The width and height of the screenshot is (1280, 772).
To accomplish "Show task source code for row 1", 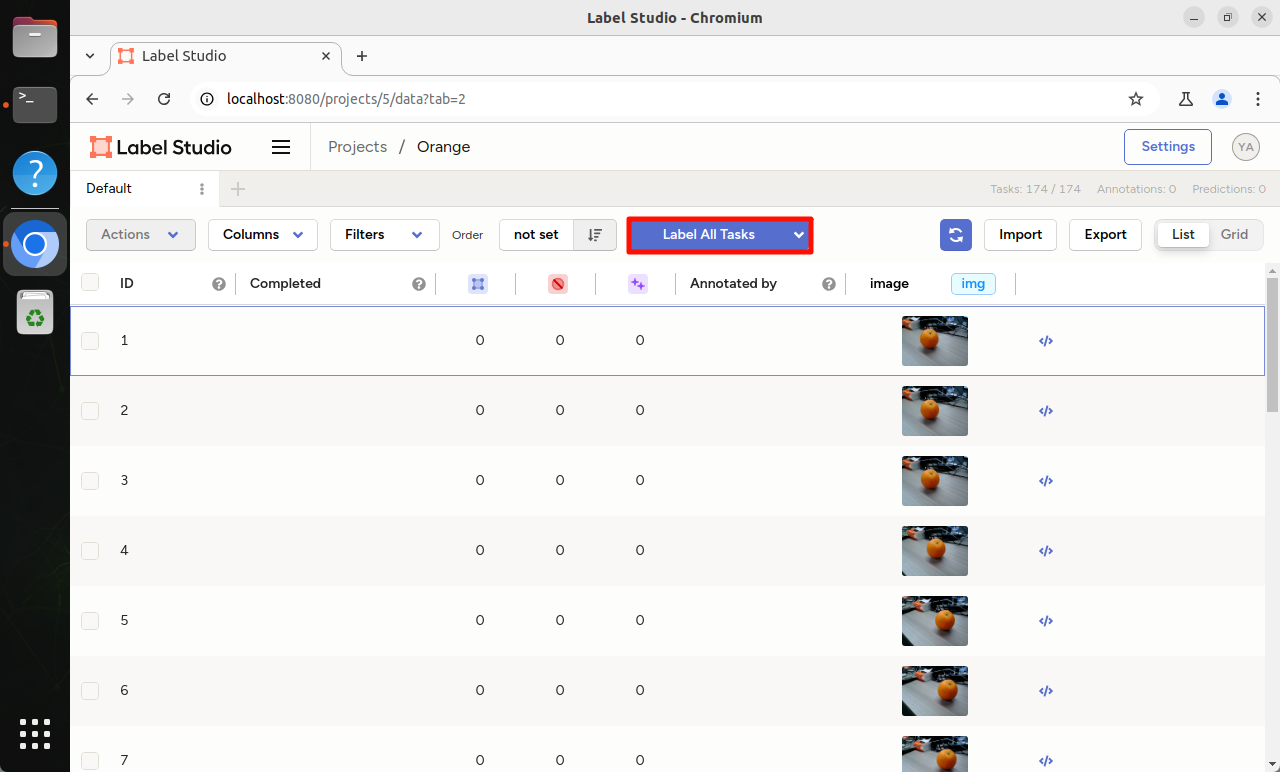I will coord(1046,340).
